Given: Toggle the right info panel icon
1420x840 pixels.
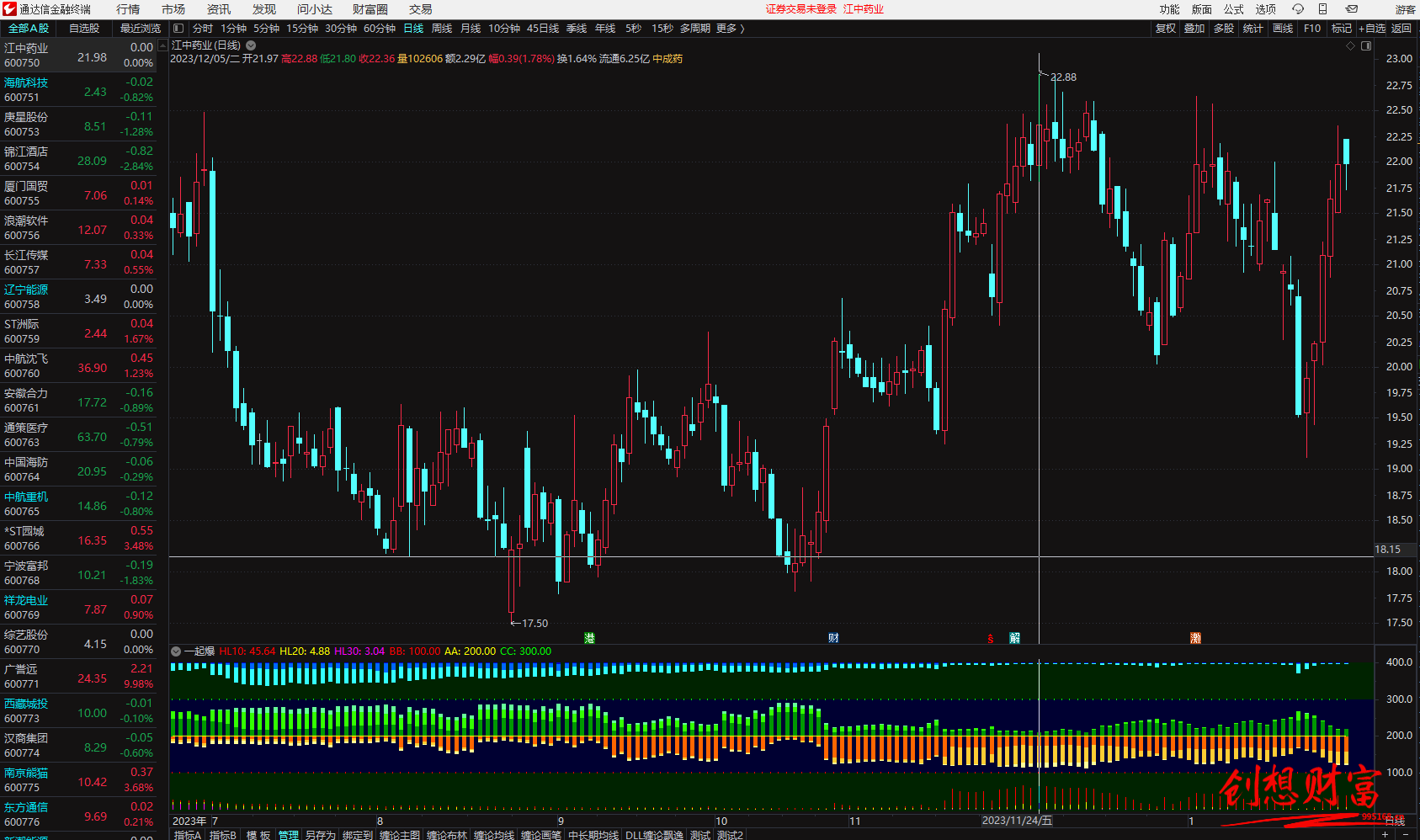Looking at the screenshot, I should [x=1366, y=46].
